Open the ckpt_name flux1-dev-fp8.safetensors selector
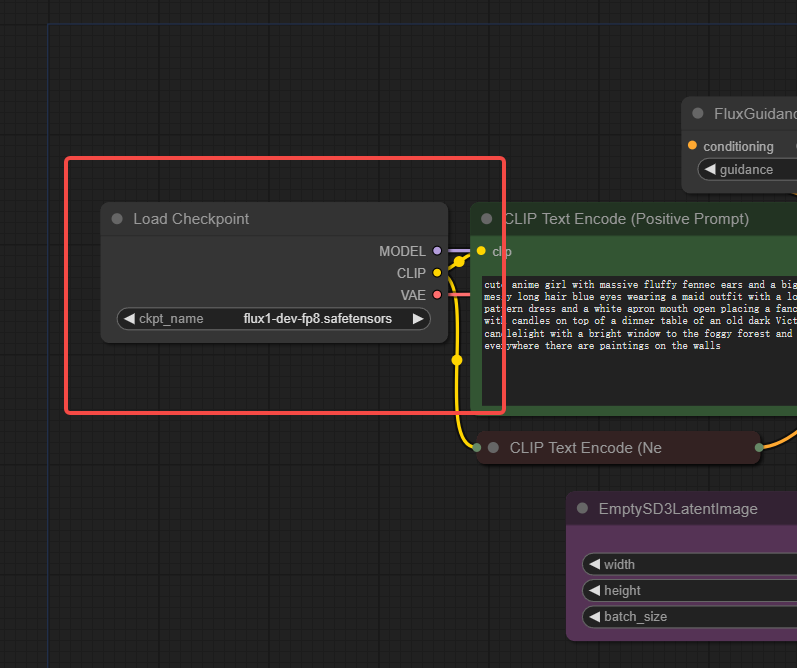 click(x=273, y=319)
